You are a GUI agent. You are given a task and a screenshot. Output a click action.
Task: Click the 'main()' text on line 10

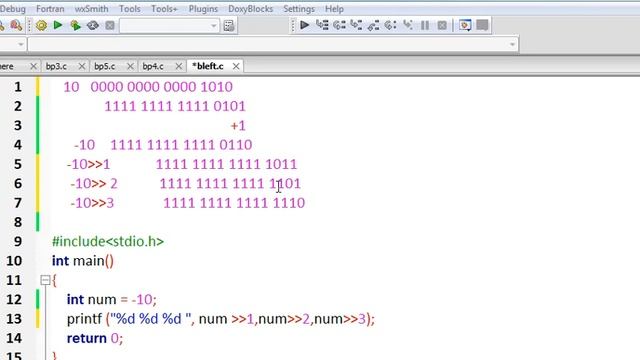pos(93,261)
